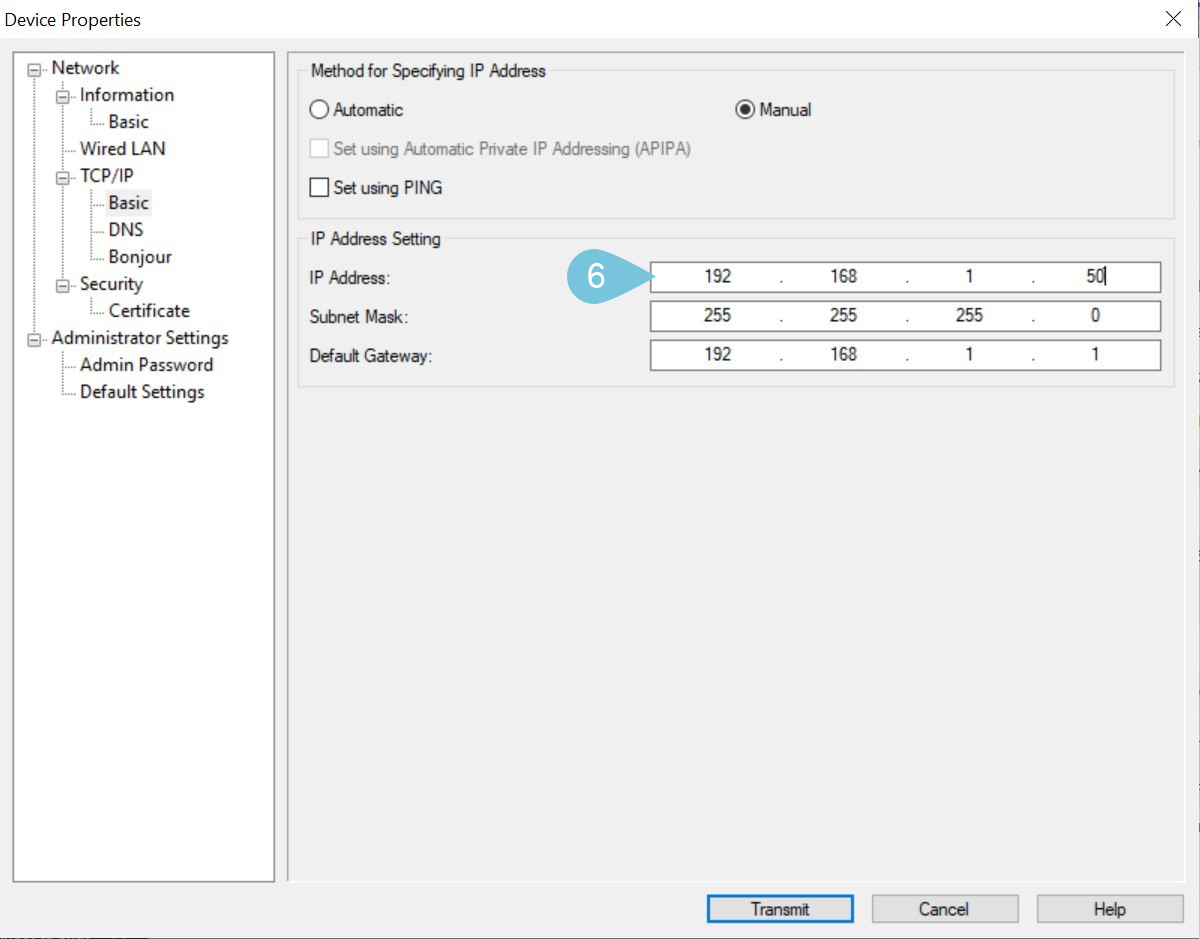This screenshot has height=939, width=1200.
Task: Open Default Settings in the tree
Action: click(142, 392)
